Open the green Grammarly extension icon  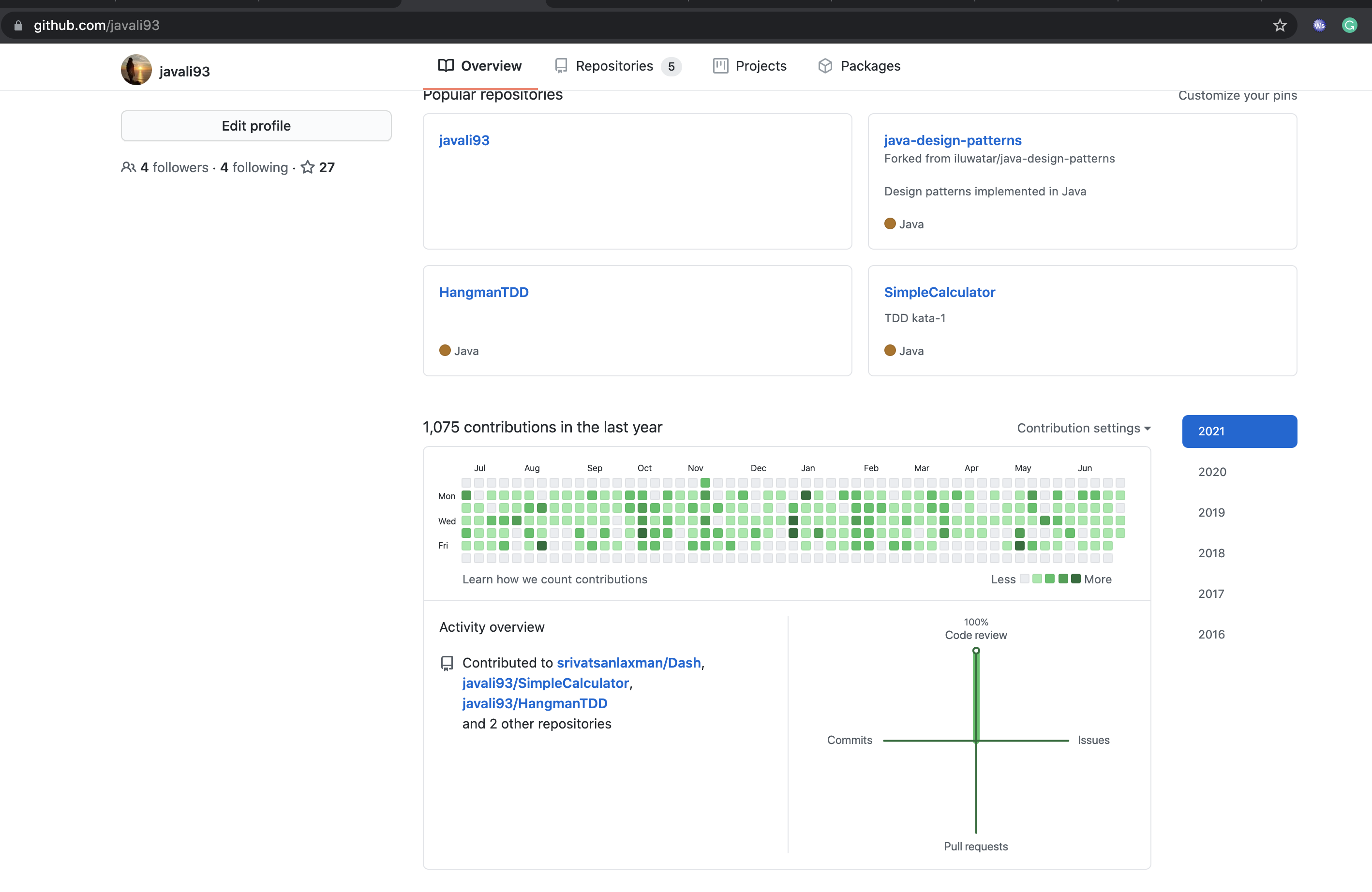[x=1350, y=25]
